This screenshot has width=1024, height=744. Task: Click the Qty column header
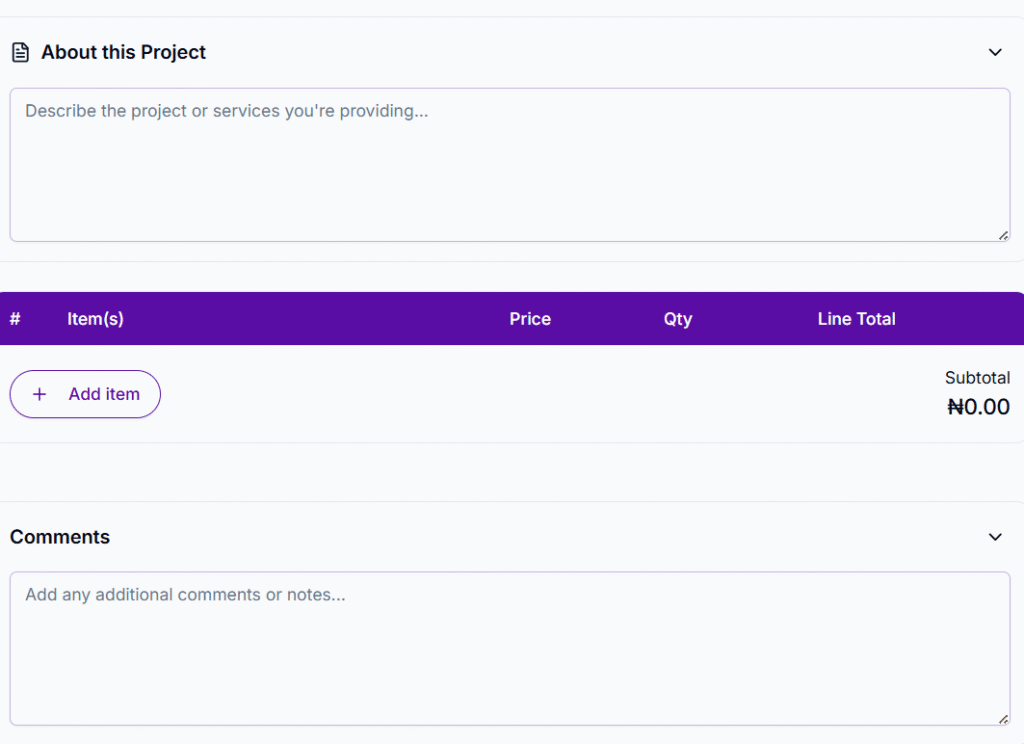[x=678, y=319]
